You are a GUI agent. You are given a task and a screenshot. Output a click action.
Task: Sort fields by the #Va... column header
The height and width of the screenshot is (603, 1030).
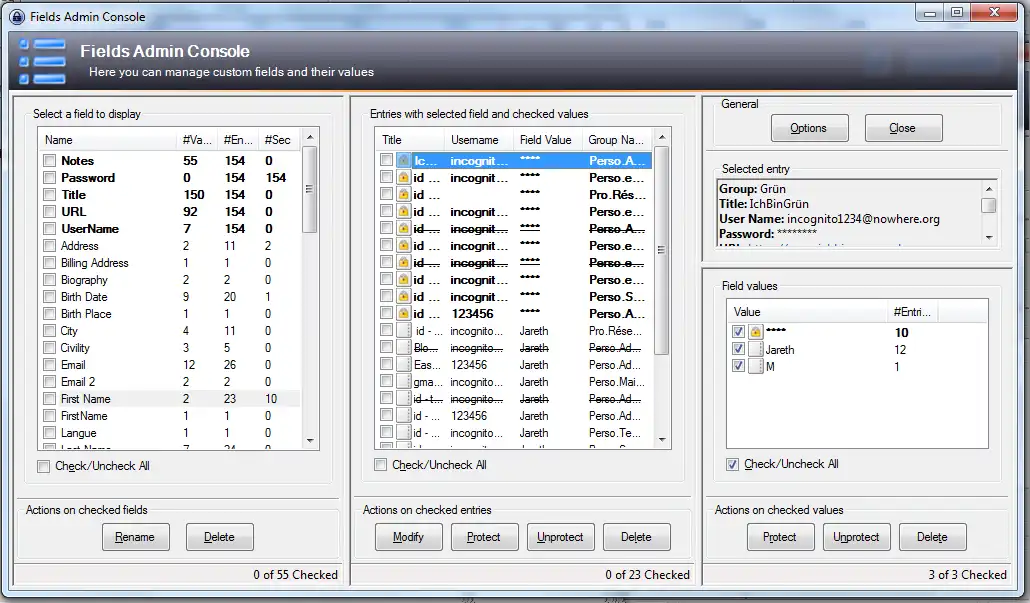(198, 140)
